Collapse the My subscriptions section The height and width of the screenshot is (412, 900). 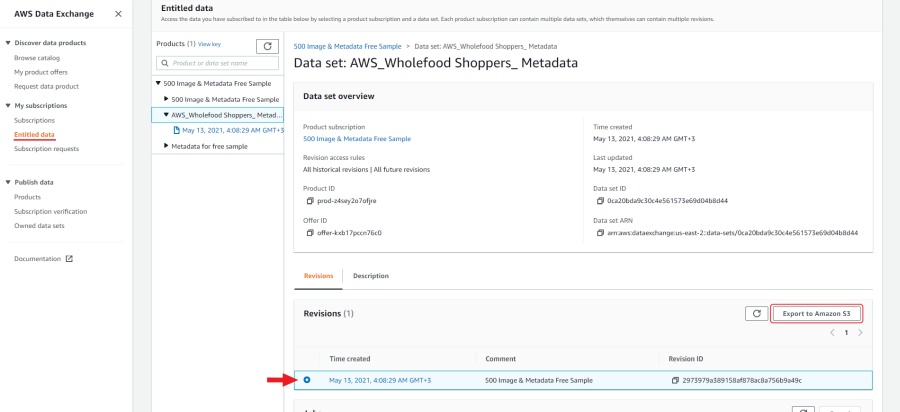pyautogui.click(x=8, y=105)
